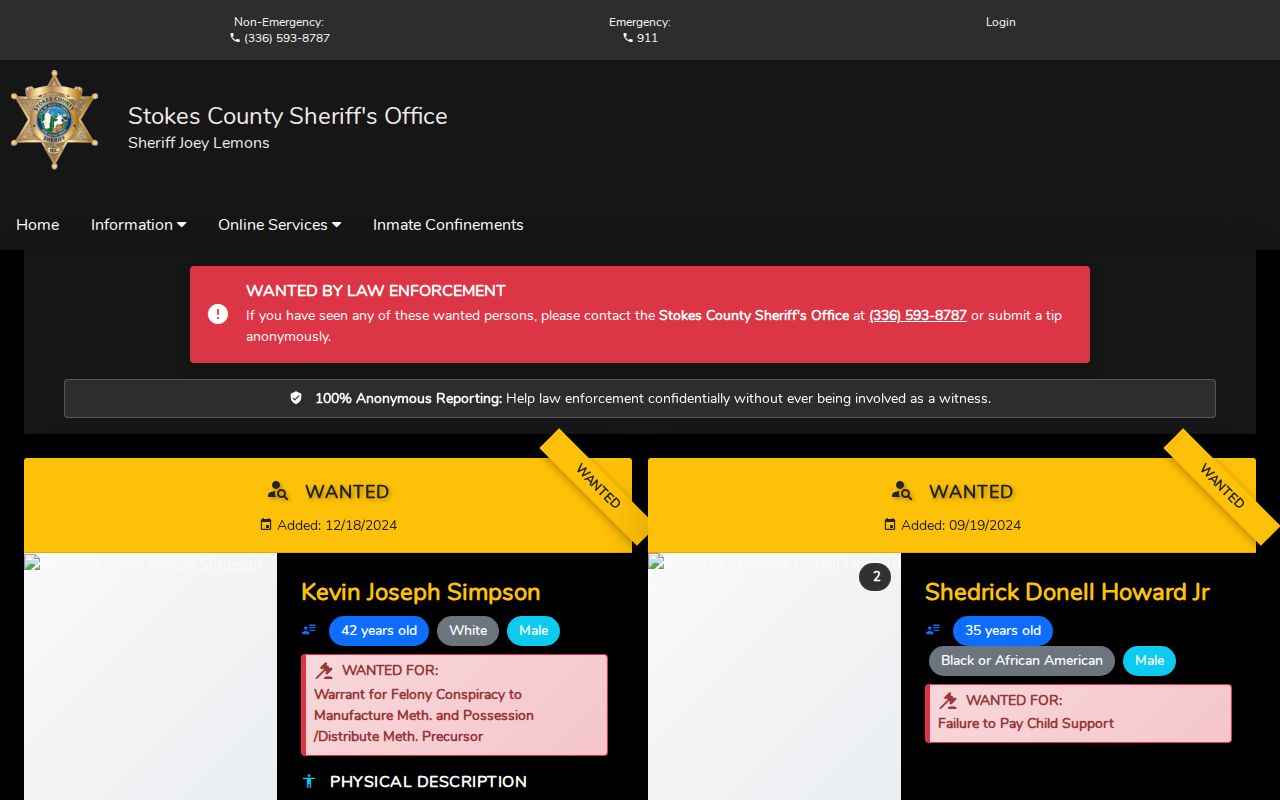Click gavel icon in Kevin's WANTED FOR box
Screen dimensions: 1280x800
tap(324, 670)
